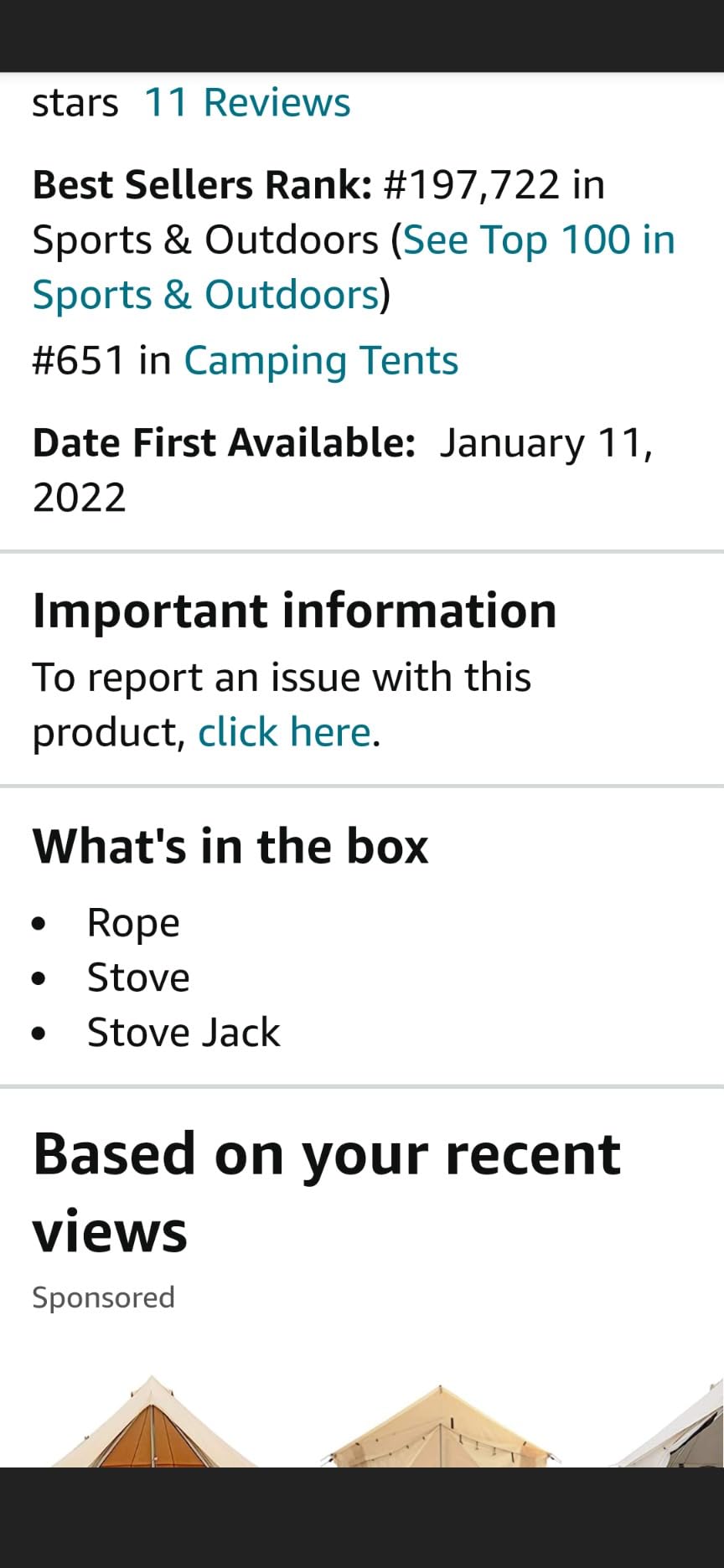This screenshot has height=1568, width=724.
Task: Tap the Important information heading
Action: (294, 610)
